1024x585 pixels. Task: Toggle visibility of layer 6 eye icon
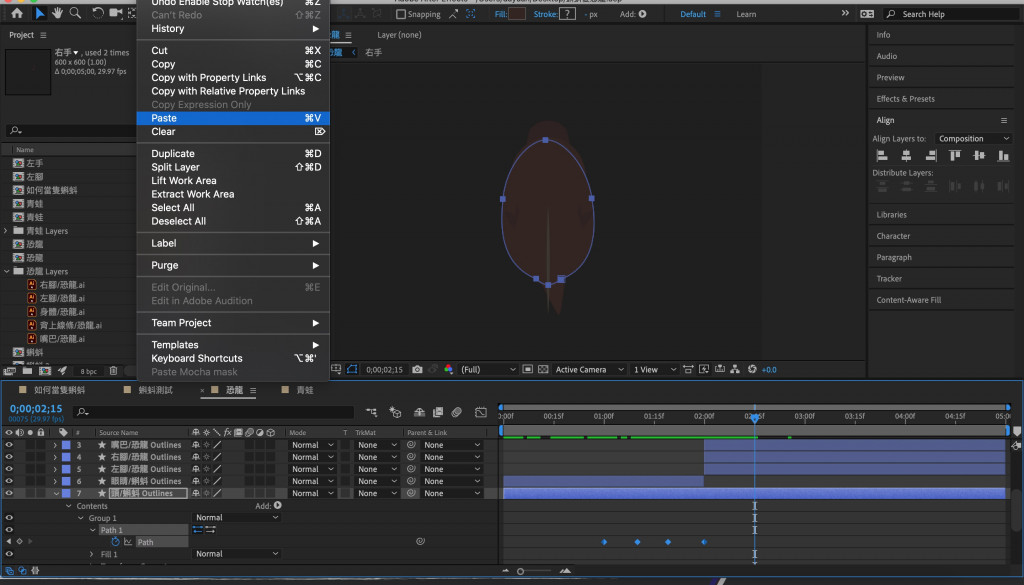pyautogui.click(x=9, y=481)
